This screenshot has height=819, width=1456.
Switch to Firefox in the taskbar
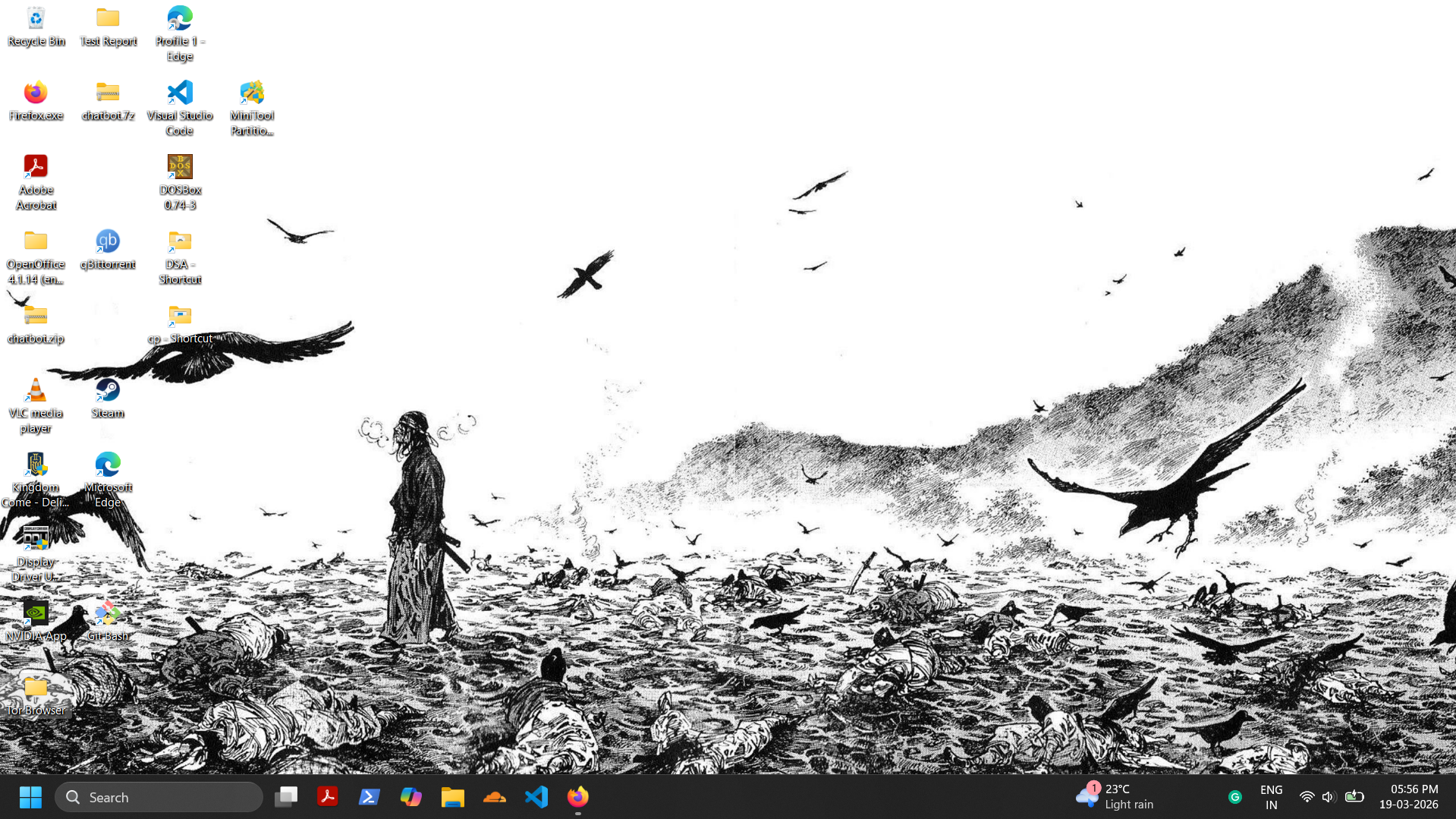click(578, 797)
